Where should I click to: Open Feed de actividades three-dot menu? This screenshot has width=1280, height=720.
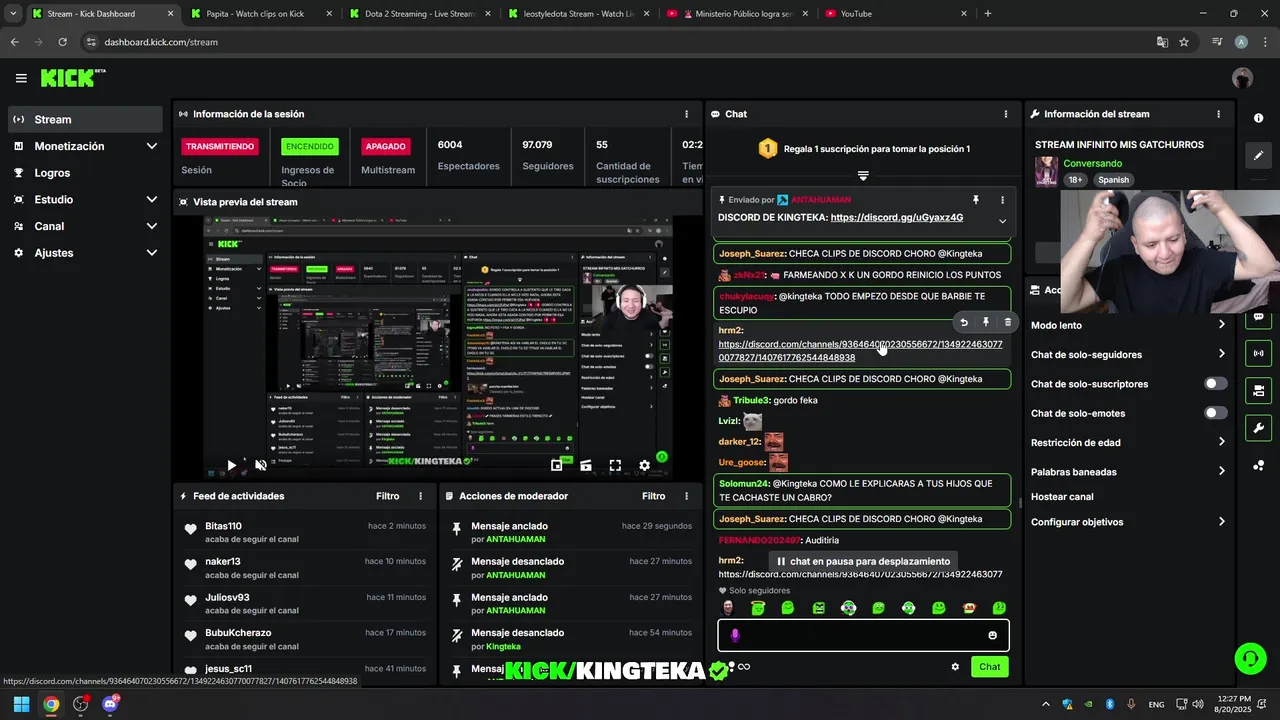pos(420,496)
